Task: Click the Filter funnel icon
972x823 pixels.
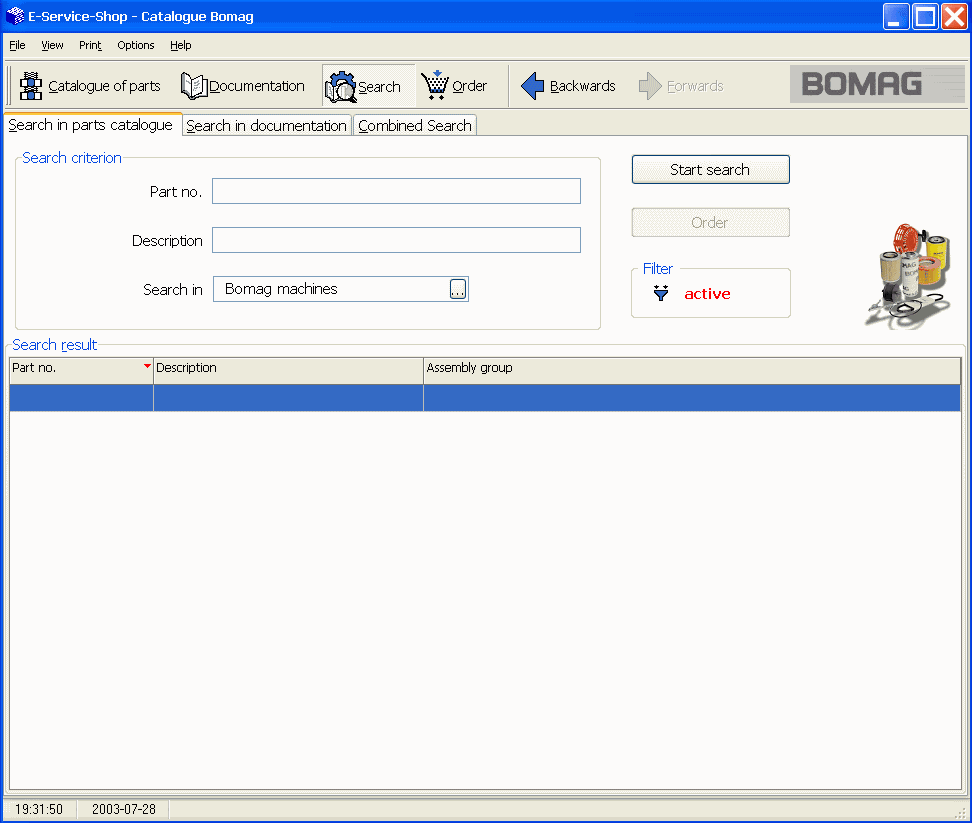Action: (661, 293)
